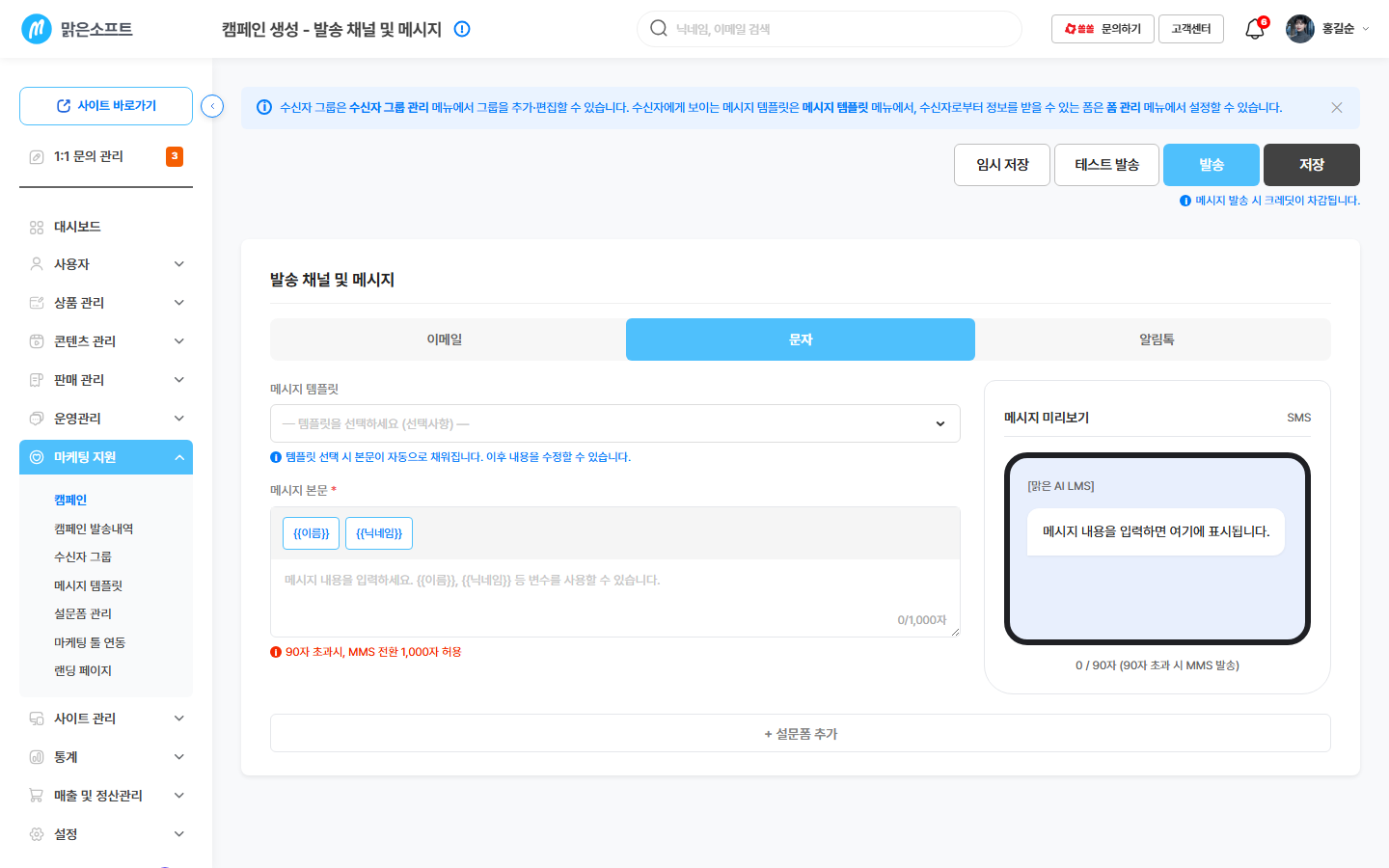The image size is (1389, 868).
Task: Click the 대시보드 grid icon
Action: [37, 227]
